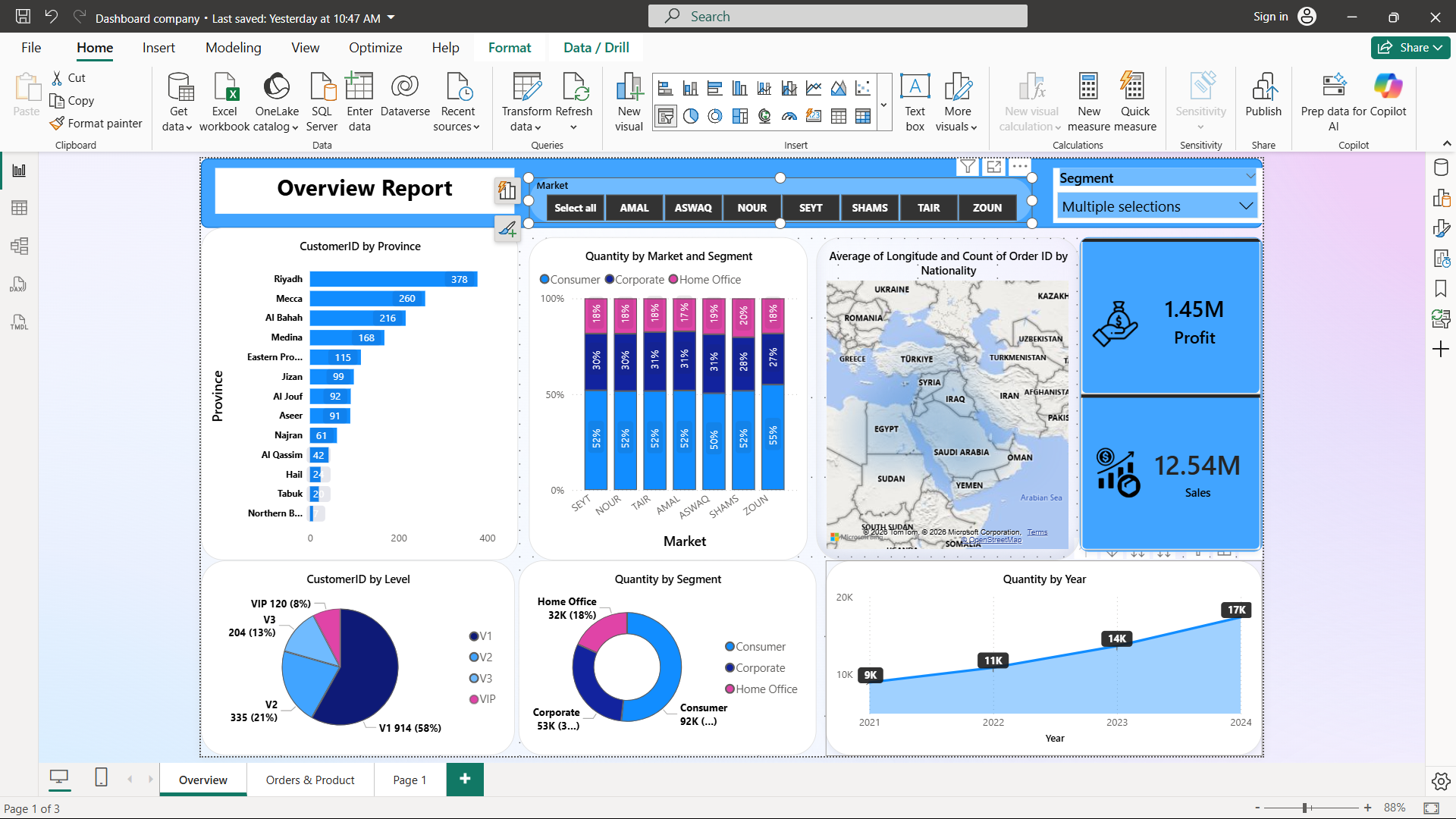Open the Bookmarks pane on the right

pos(1440,288)
